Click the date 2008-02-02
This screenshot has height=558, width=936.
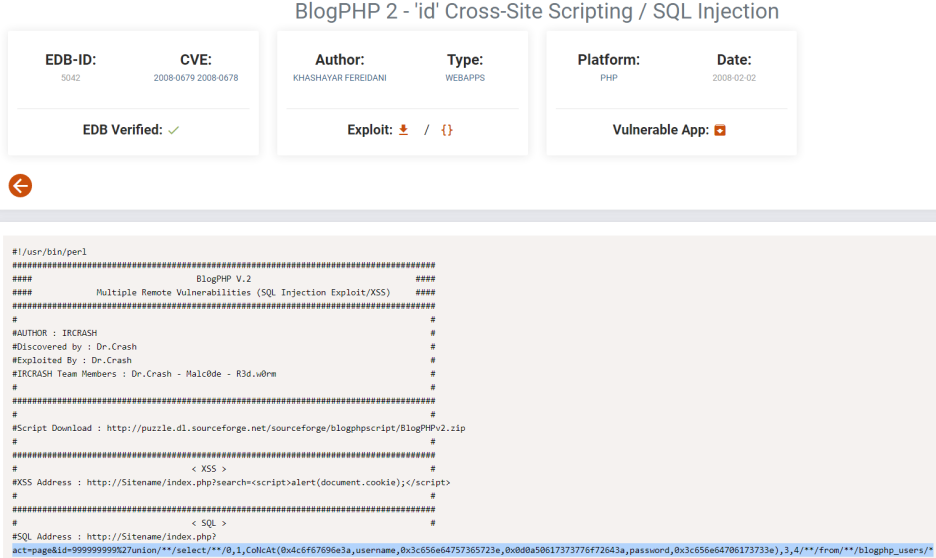point(734,78)
